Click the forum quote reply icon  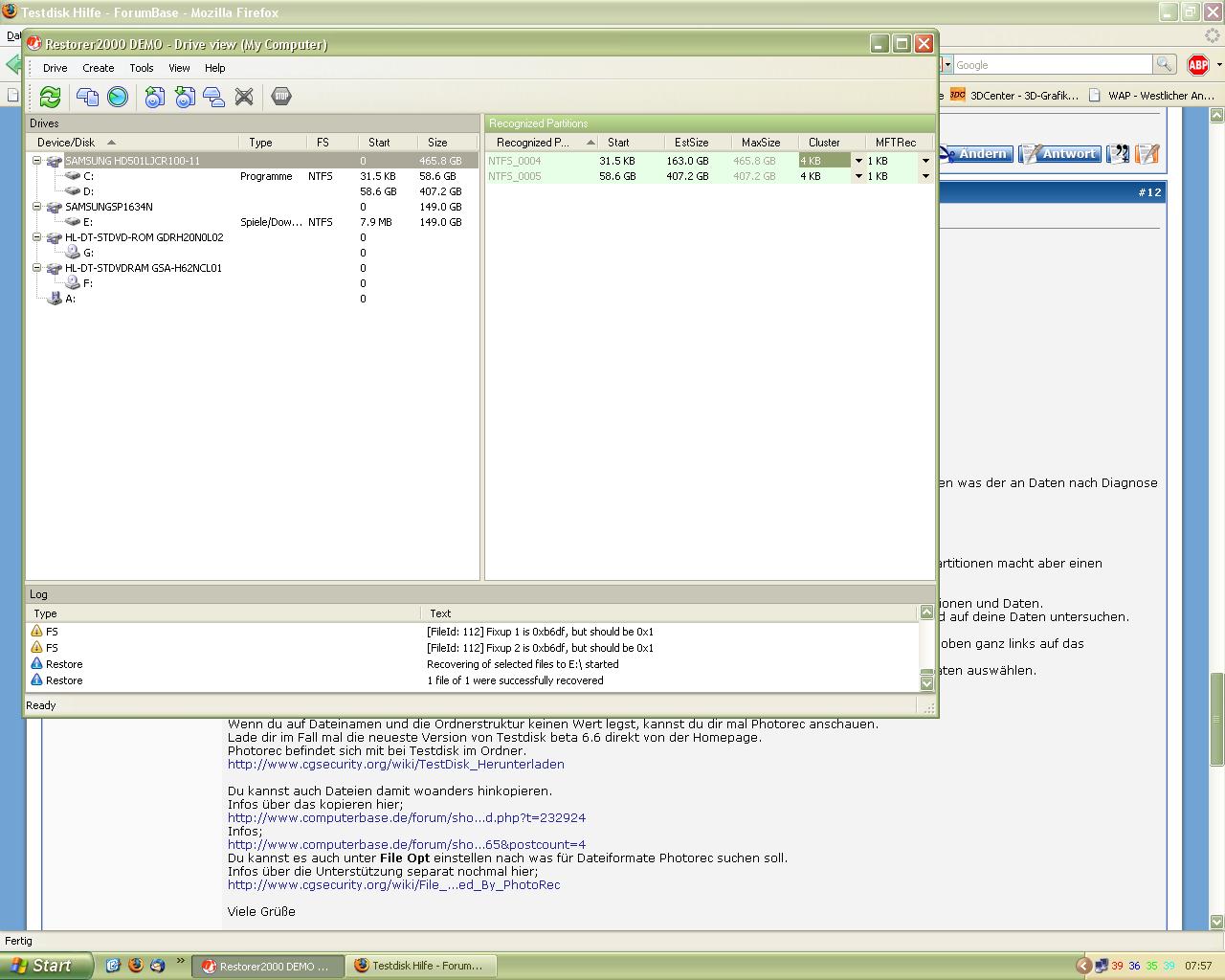click(1118, 153)
